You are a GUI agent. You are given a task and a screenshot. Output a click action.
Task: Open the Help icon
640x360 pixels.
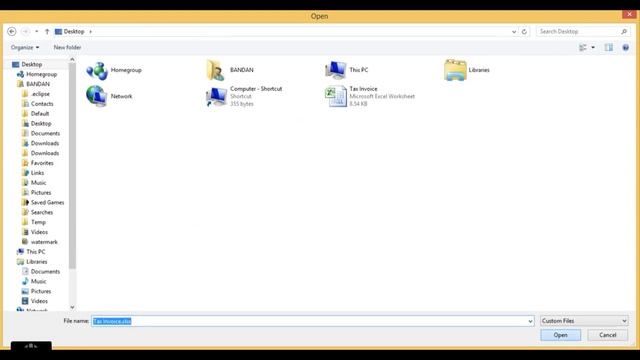(625, 48)
